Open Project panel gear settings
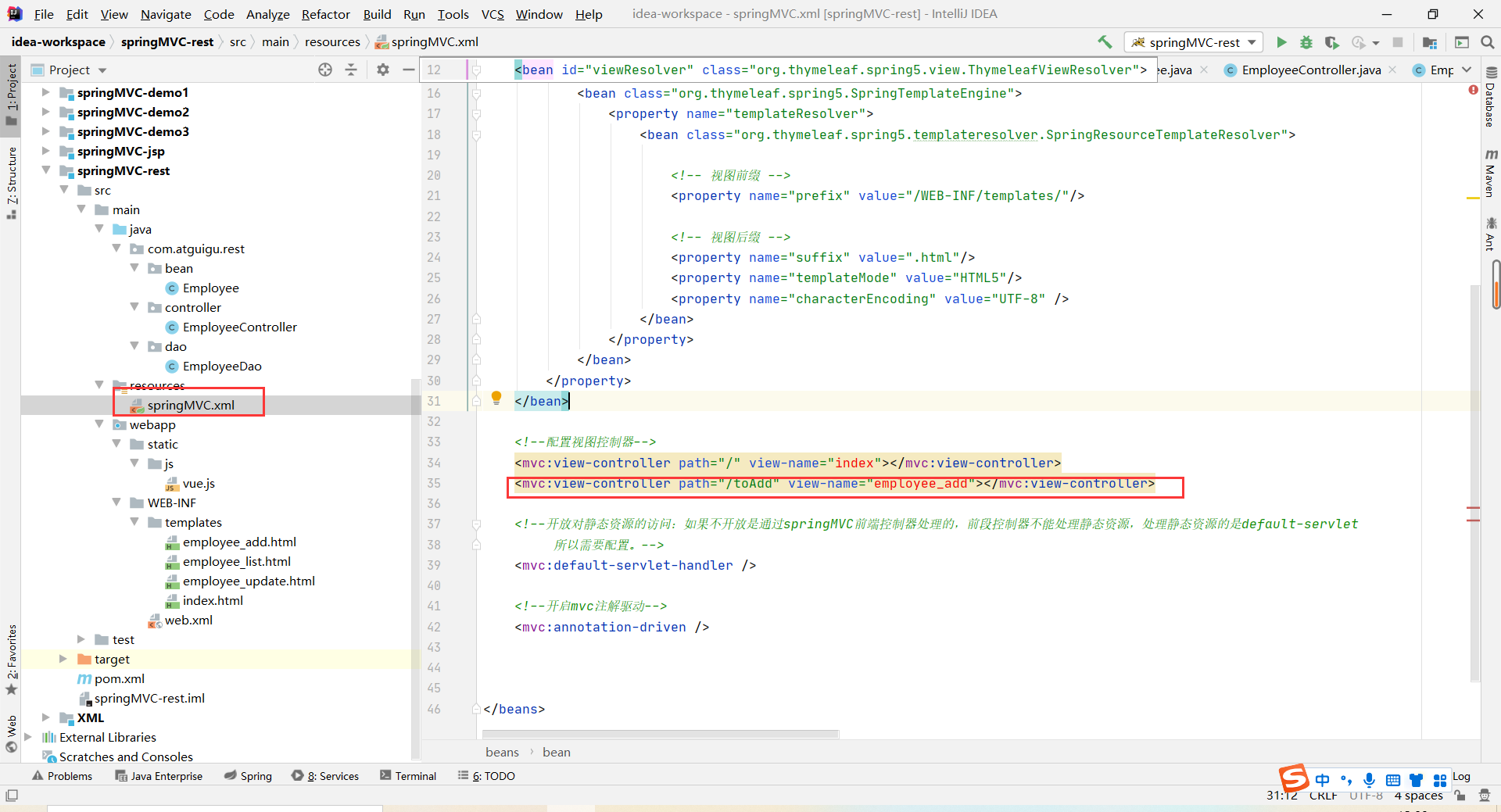 [382, 70]
